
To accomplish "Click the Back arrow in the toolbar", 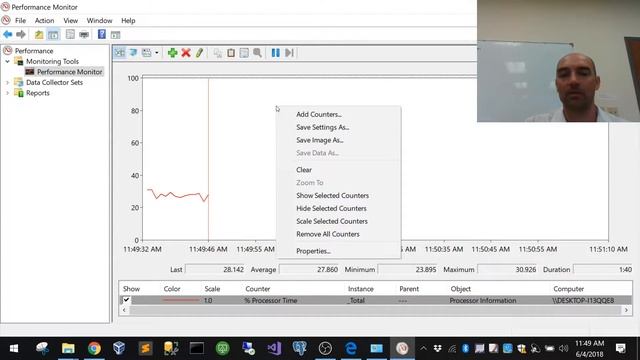I will point(7,35).
